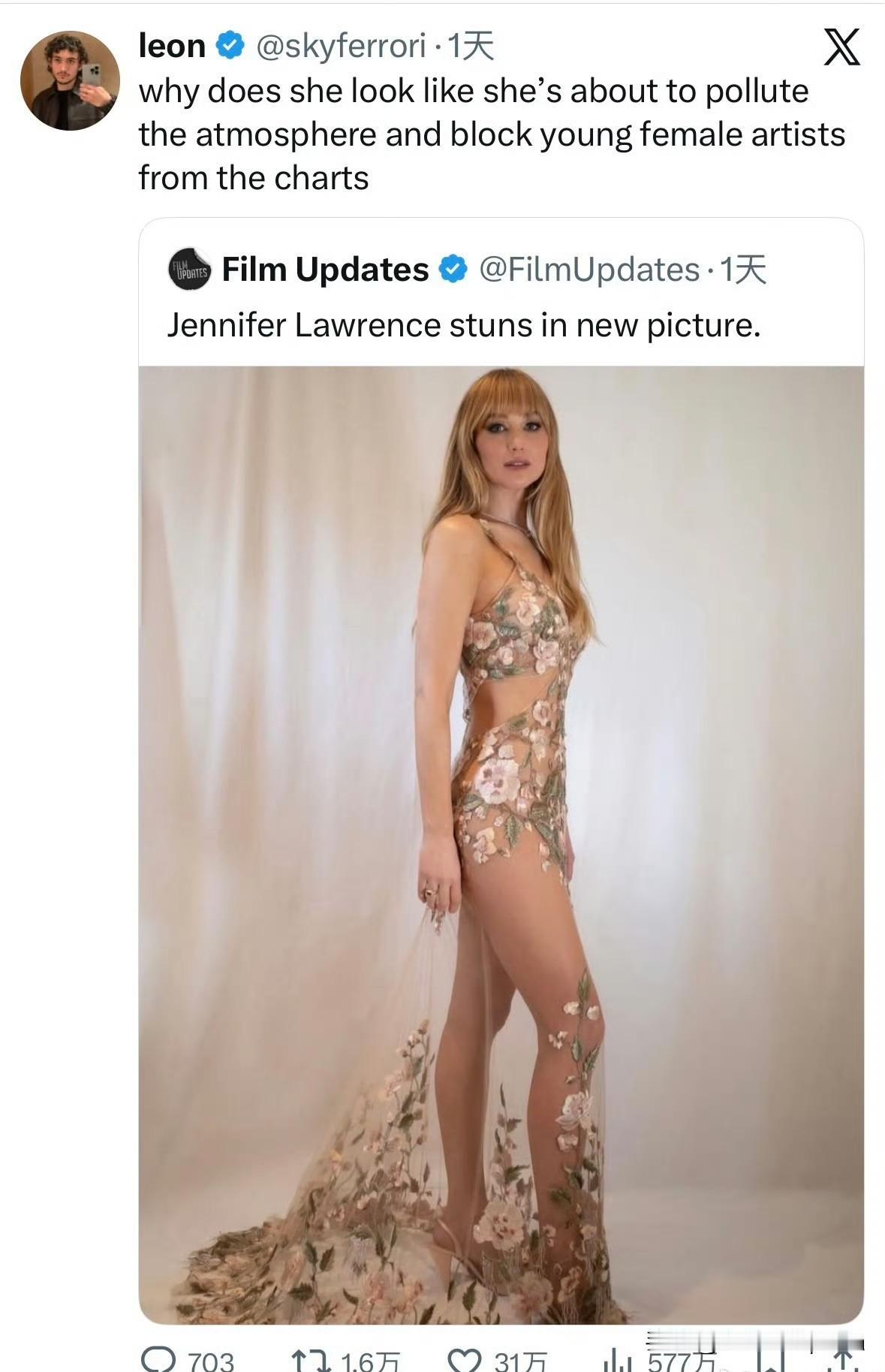
Task: Click the share upload icon
Action: pos(844,1358)
